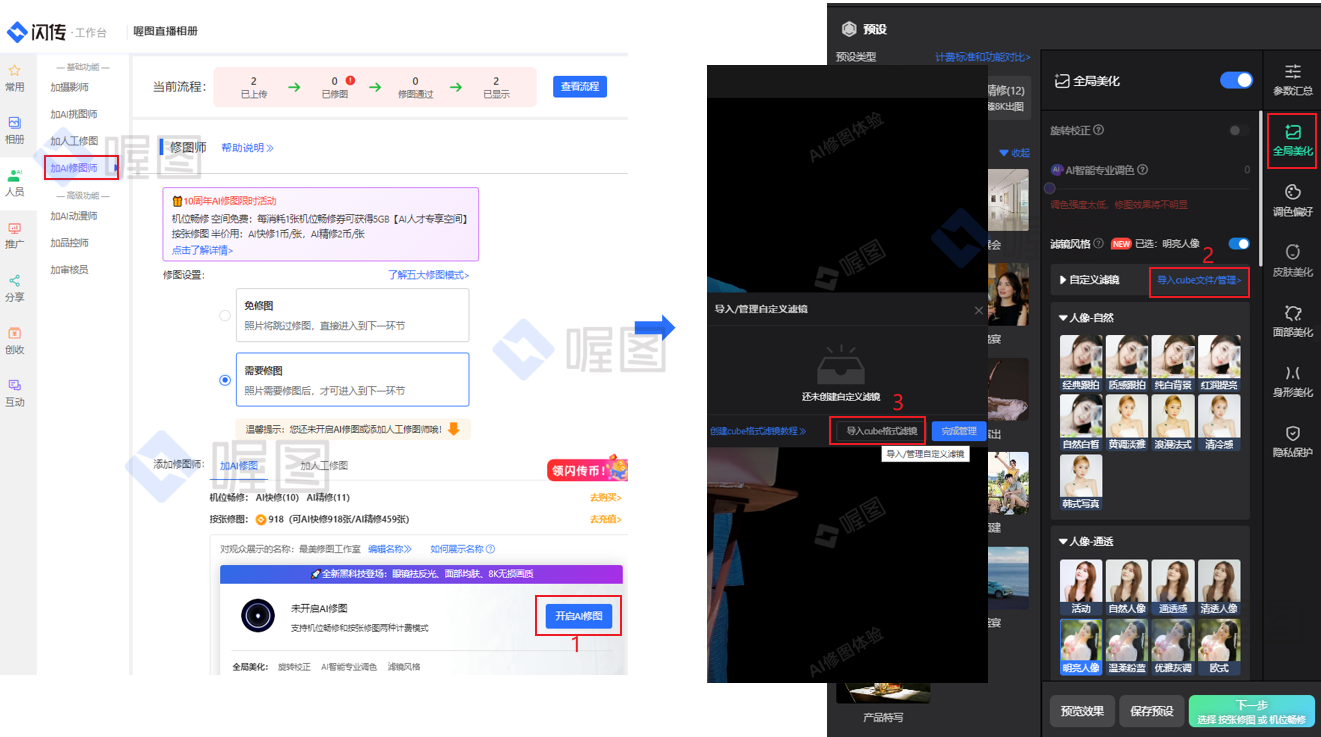Open 加审核员 menu item
This screenshot has height=737, width=1321.
point(69,269)
